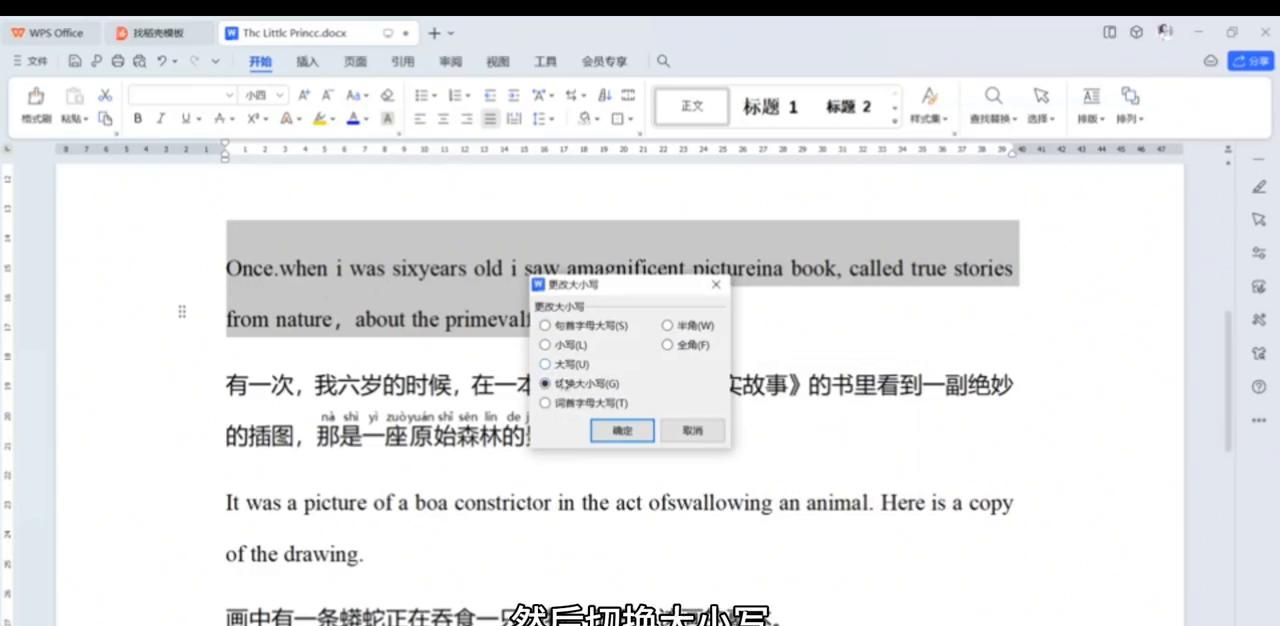The width and height of the screenshot is (1280, 626).
Task: Select the 半角(W) half-width radio button
Action: (x=667, y=325)
